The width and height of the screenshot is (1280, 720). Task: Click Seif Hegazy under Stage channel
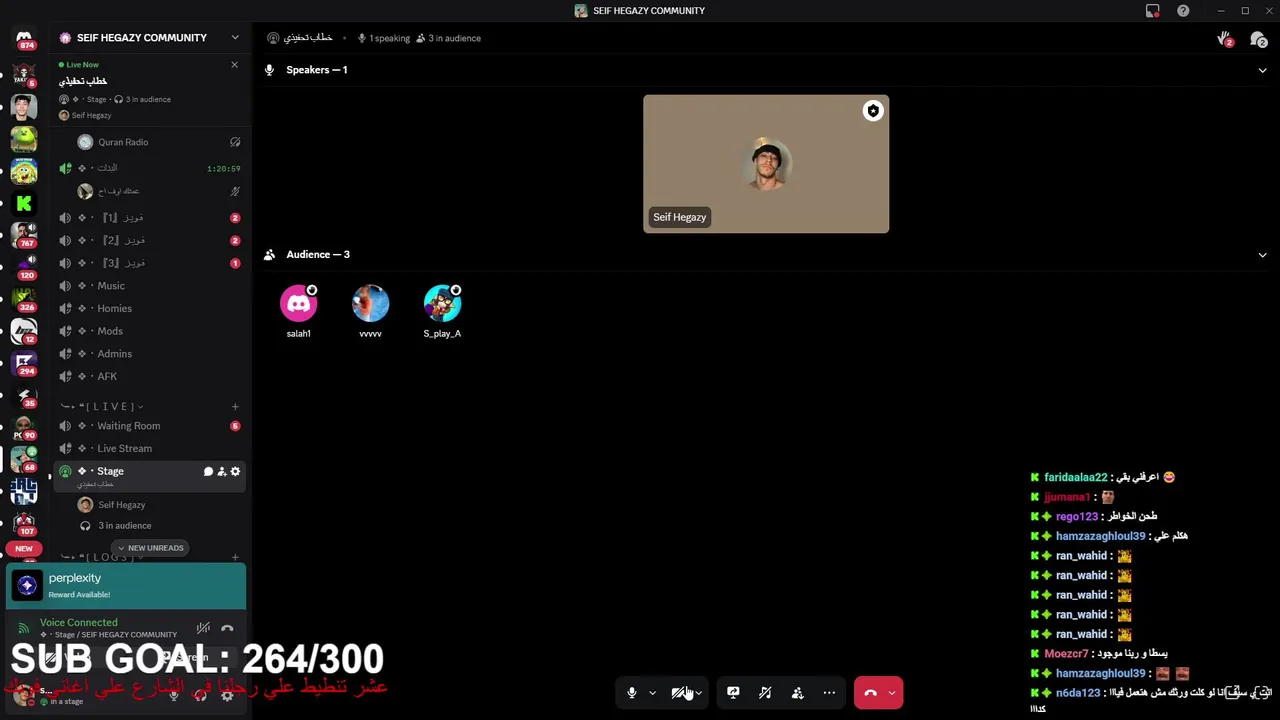tap(150, 505)
